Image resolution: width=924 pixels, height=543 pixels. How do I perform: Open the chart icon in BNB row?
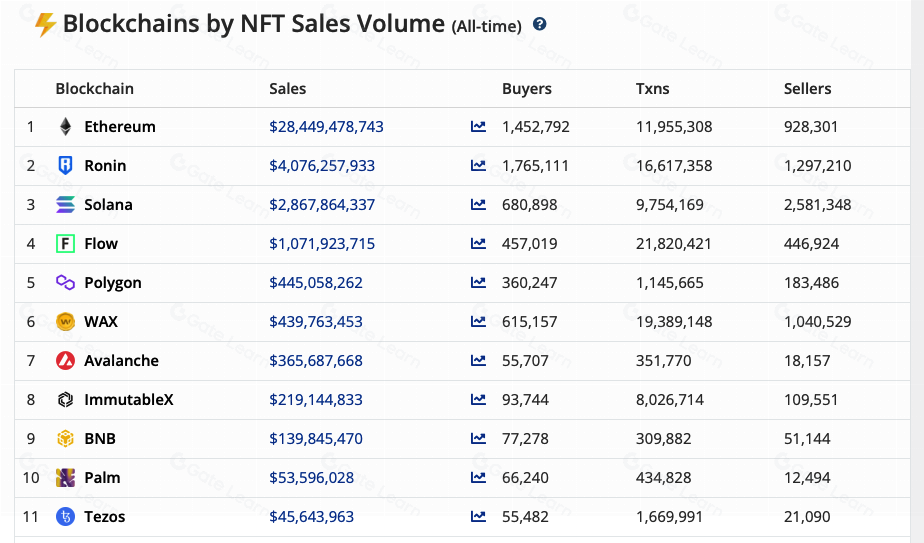click(x=478, y=439)
